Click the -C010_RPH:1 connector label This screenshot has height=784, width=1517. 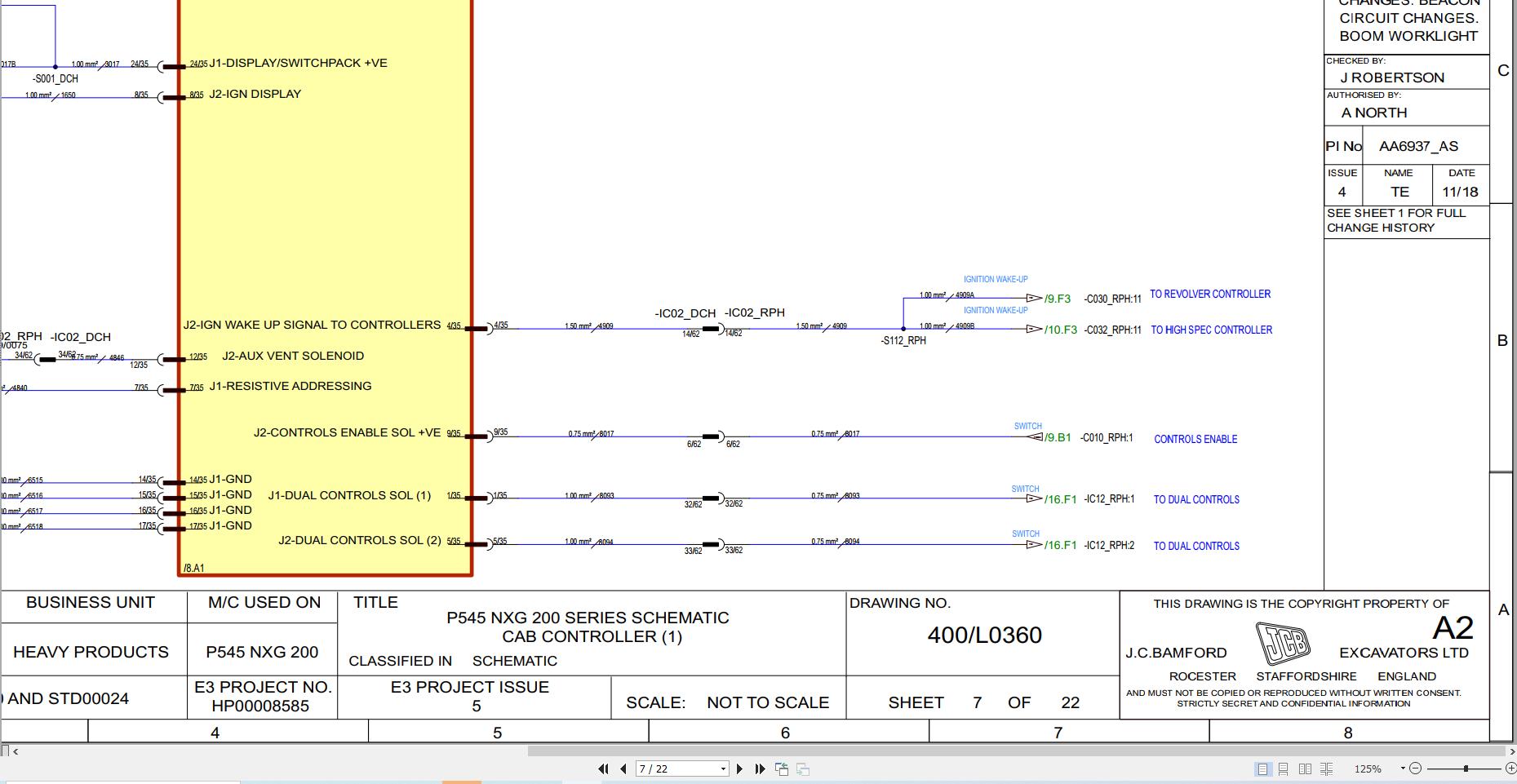tap(1107, 437)
